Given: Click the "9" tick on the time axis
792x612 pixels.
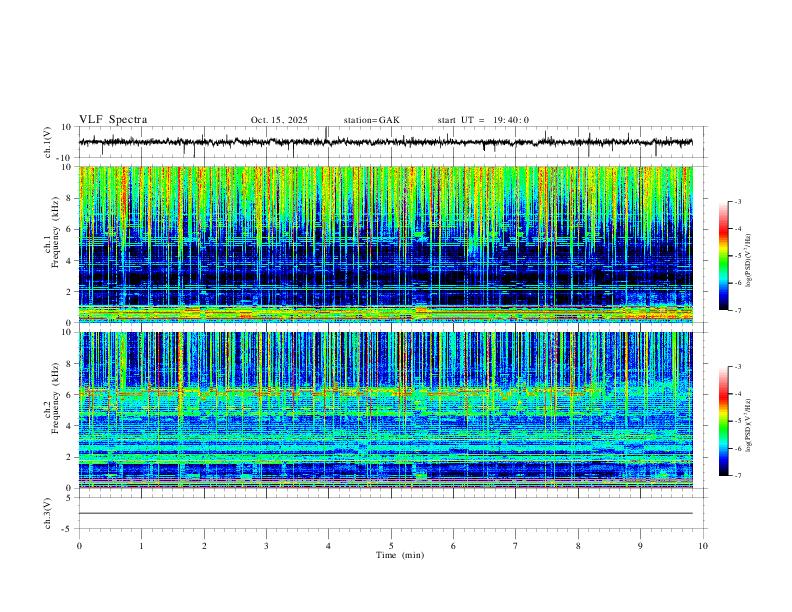Looking at the screenshot, I should tap(640, 546).
